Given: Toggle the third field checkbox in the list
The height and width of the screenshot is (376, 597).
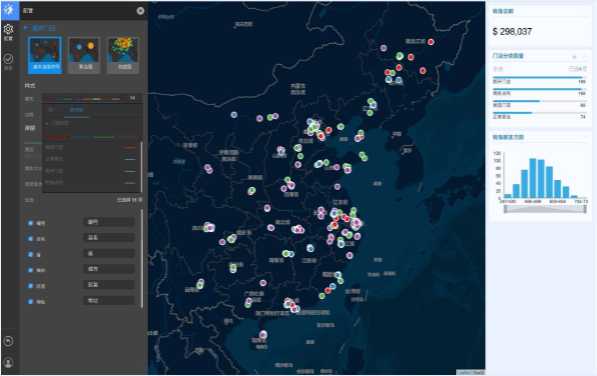Looking at the screenshot, I should point(30,254).
